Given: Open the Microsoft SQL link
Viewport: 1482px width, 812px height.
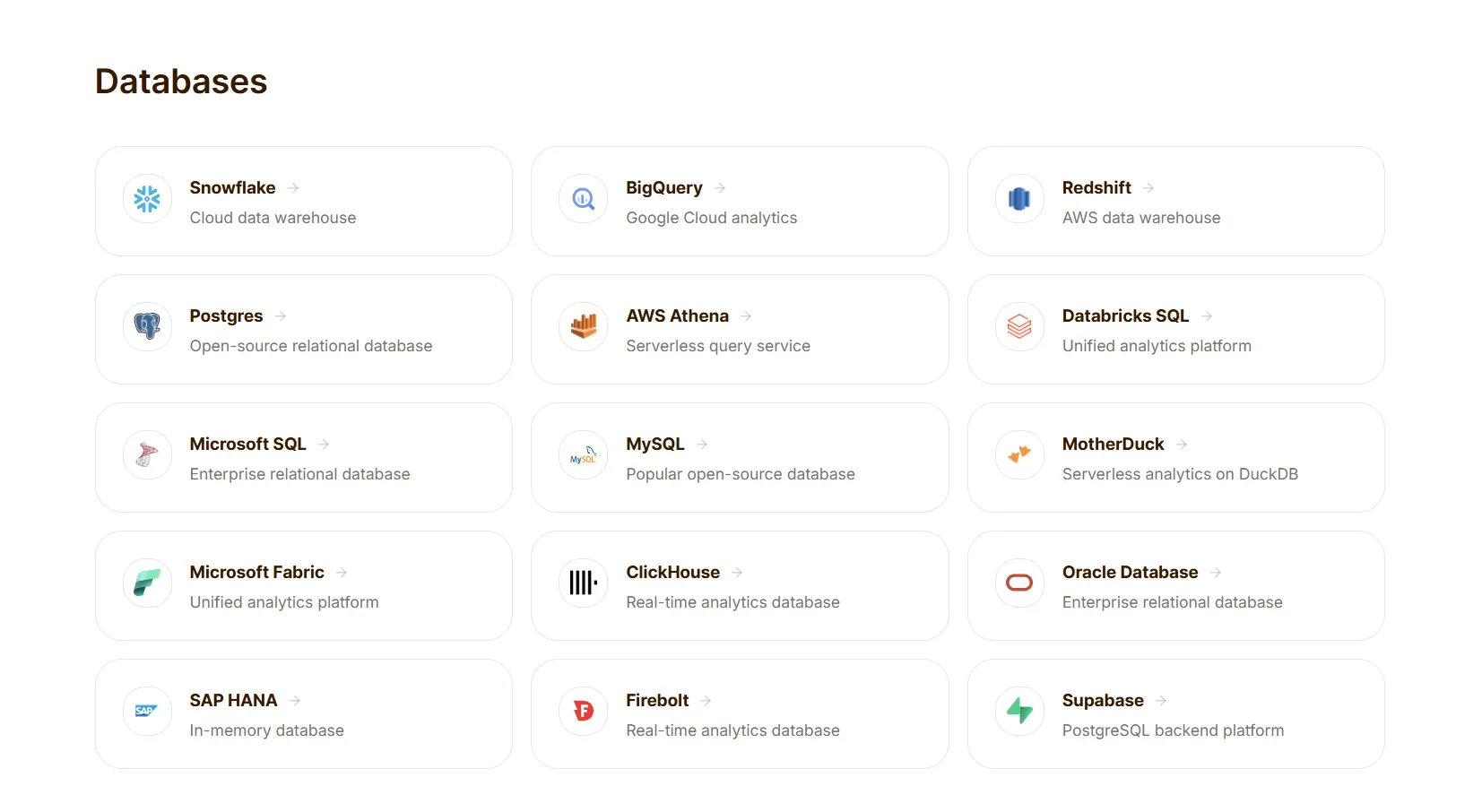Looking at the screenshot, I should [247, 445].
